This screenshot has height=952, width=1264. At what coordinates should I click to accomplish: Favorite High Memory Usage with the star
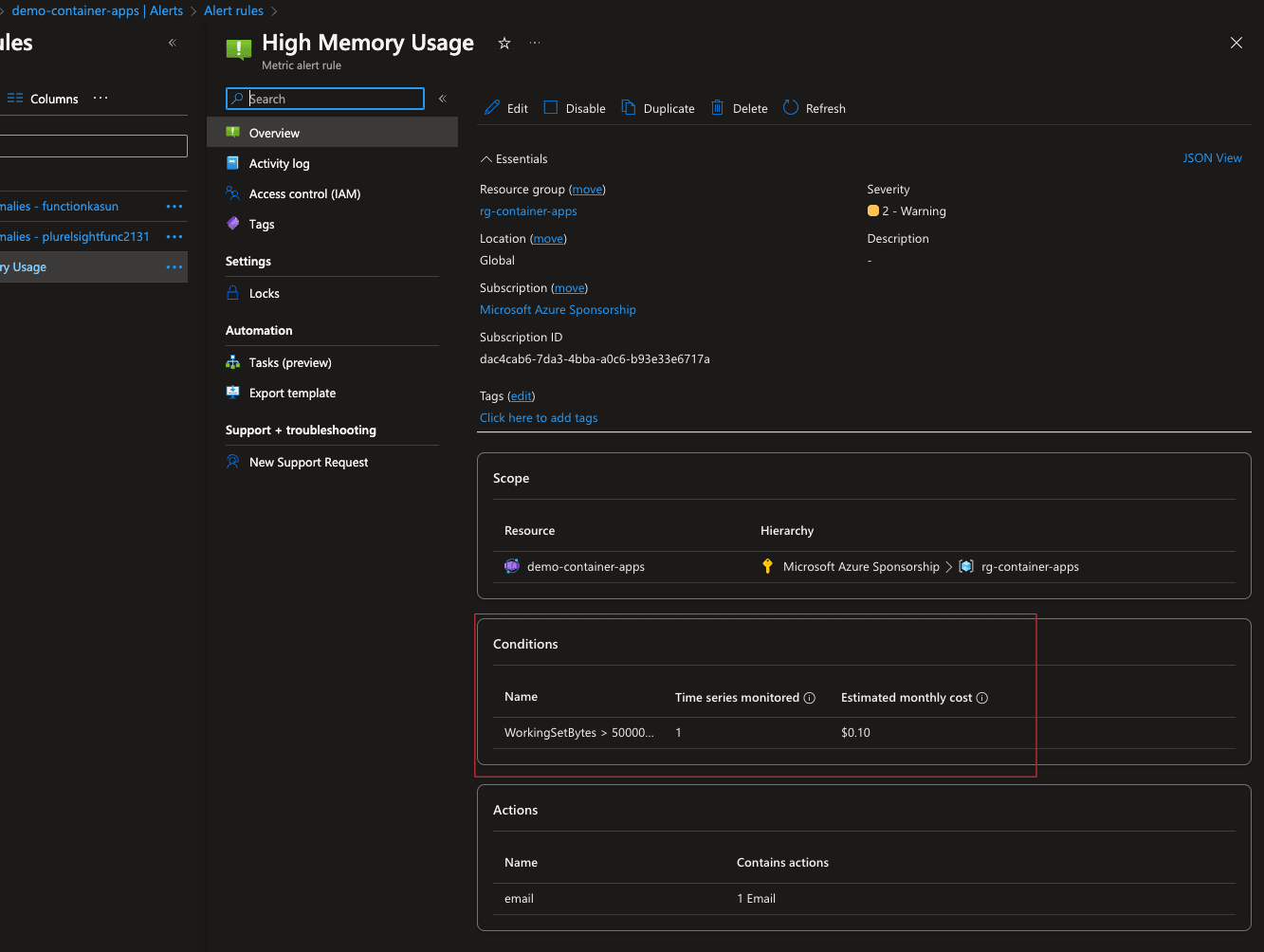[504, 43]
